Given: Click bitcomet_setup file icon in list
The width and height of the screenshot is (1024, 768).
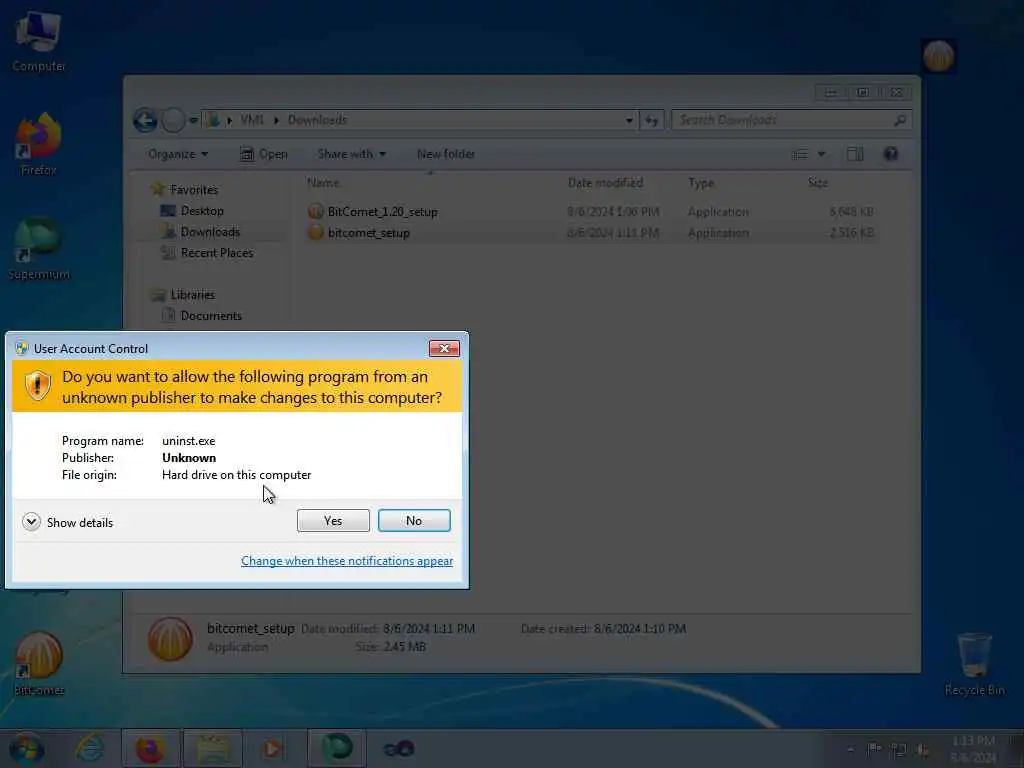Looking at the screenshot, I should [315, 232].
